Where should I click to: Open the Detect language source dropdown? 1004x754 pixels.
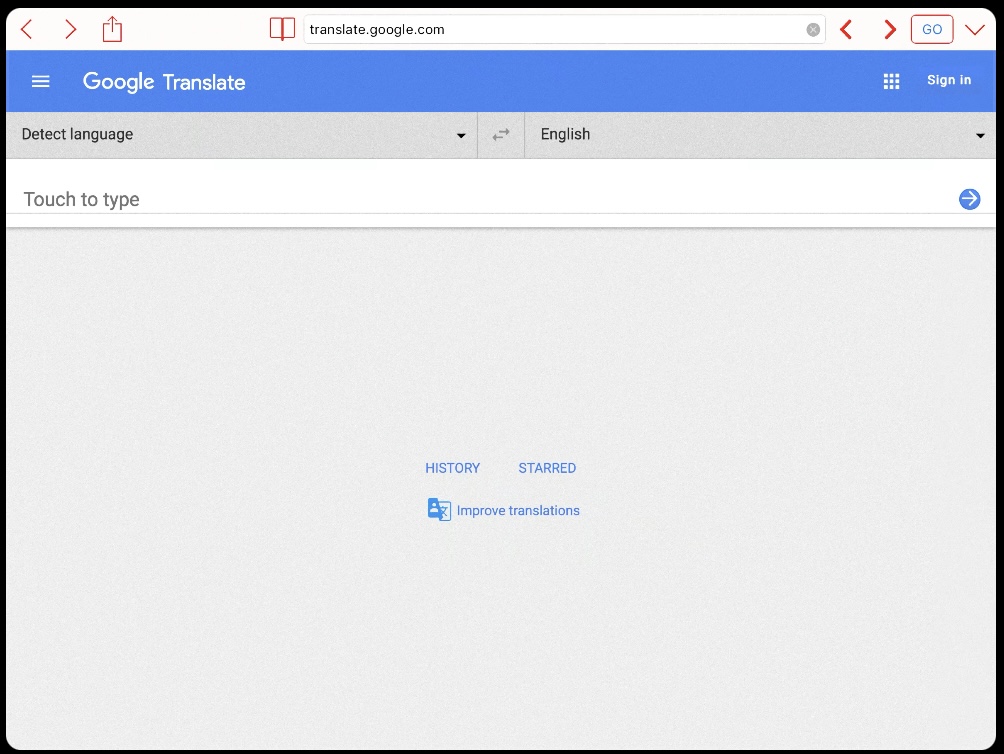tap(242, 135)
